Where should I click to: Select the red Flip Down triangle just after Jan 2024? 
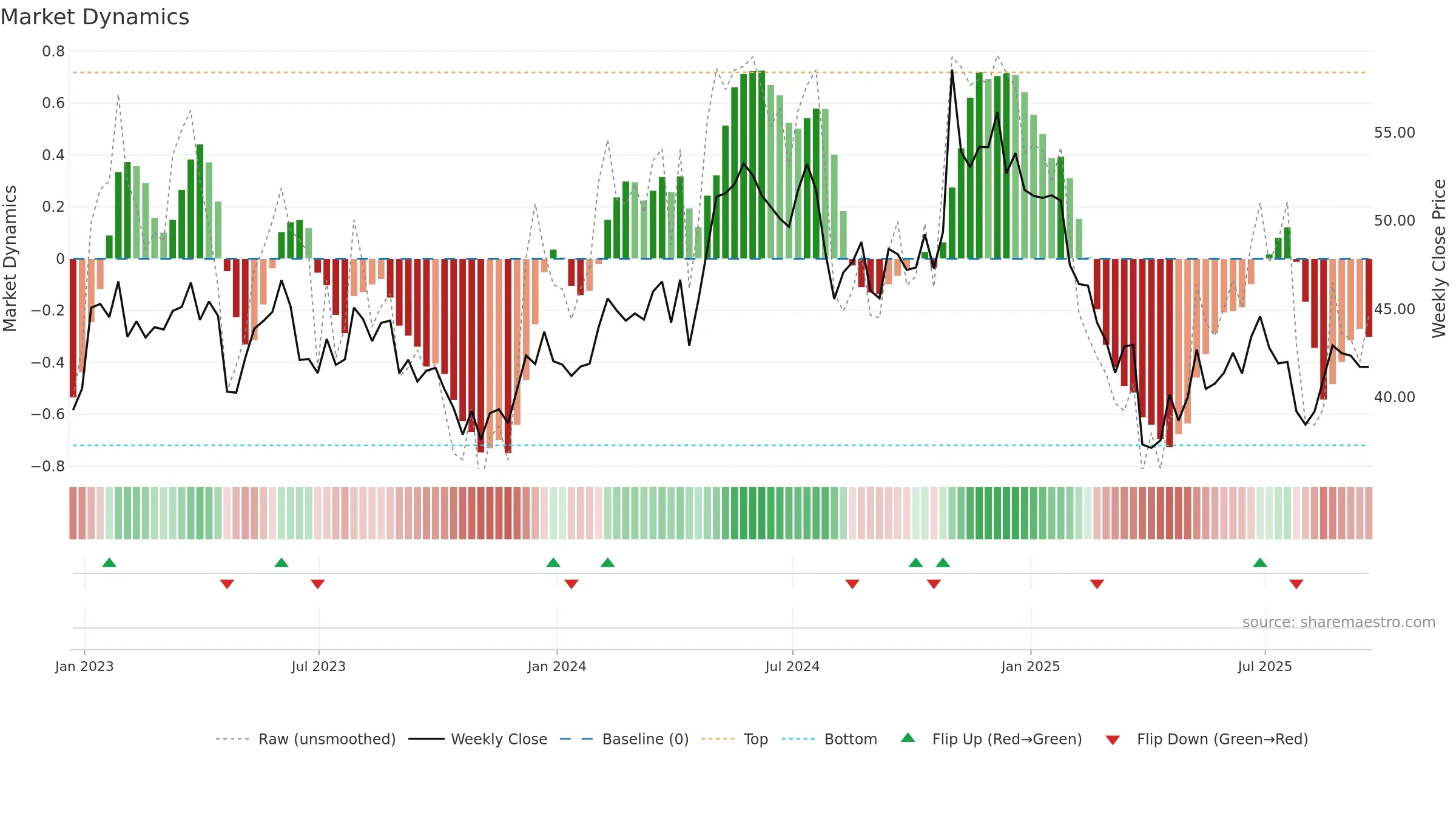coord(571,584)
